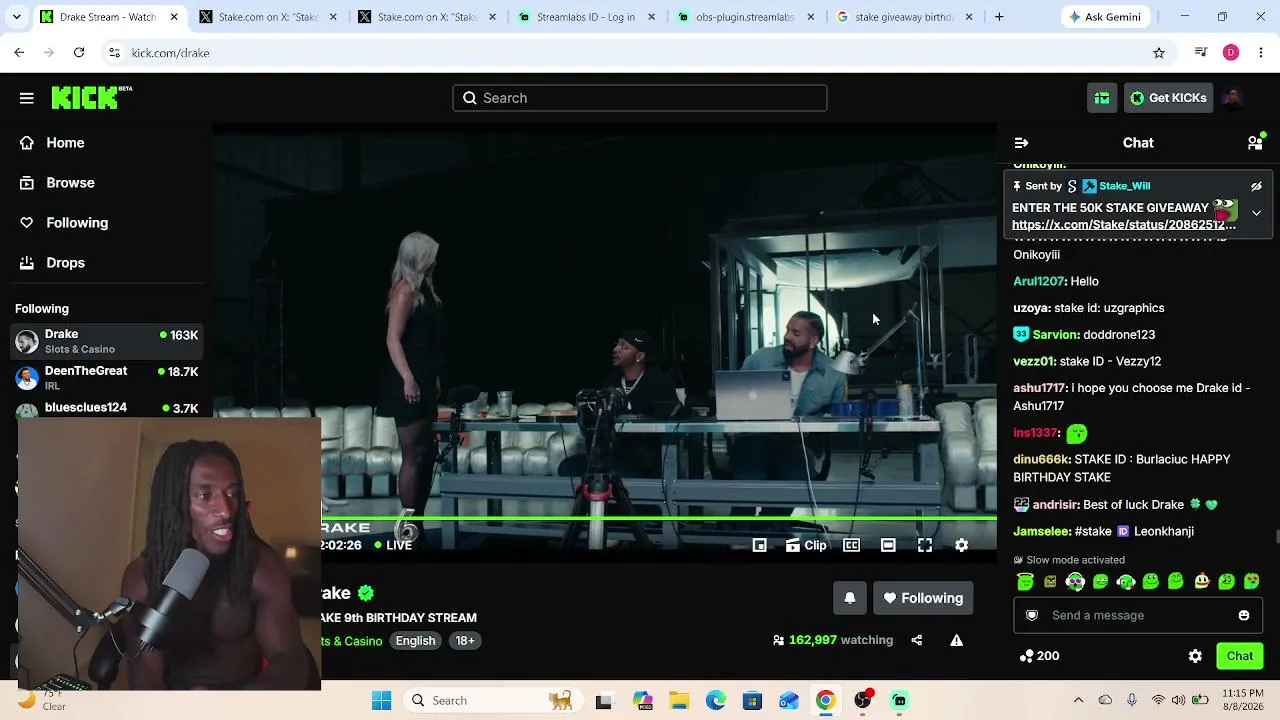Screen dimensions: 1280x720
Task: Go back in browser history
Action: pos(19,53)
